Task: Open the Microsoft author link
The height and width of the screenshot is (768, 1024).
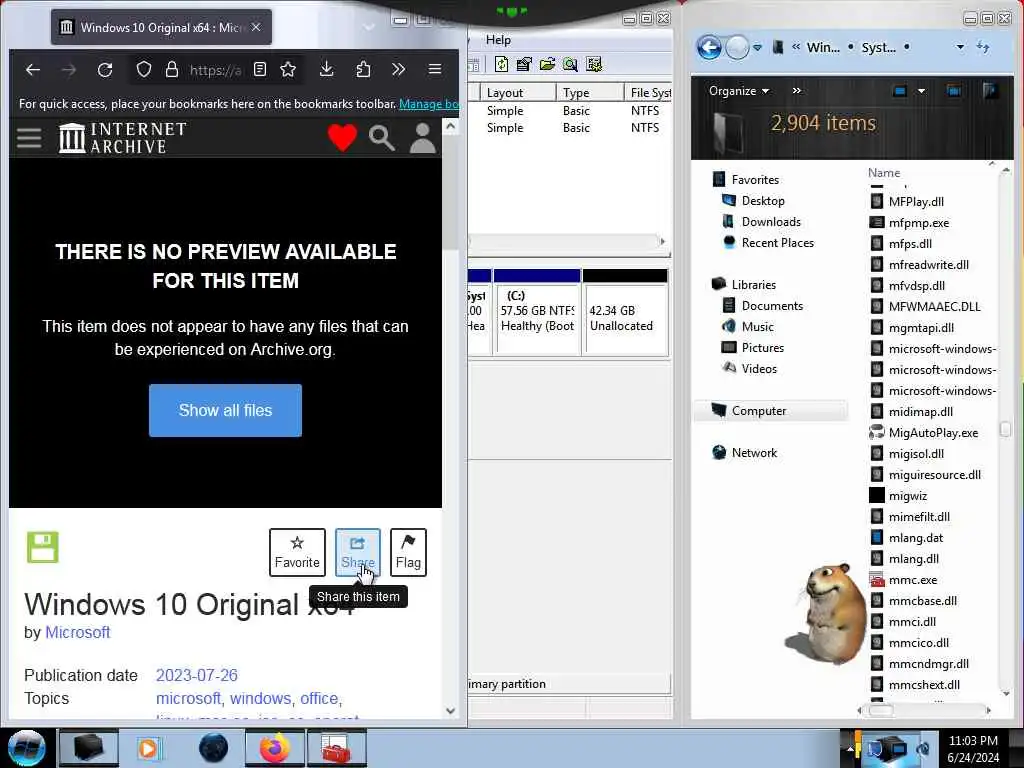Action: coord(78,632)
